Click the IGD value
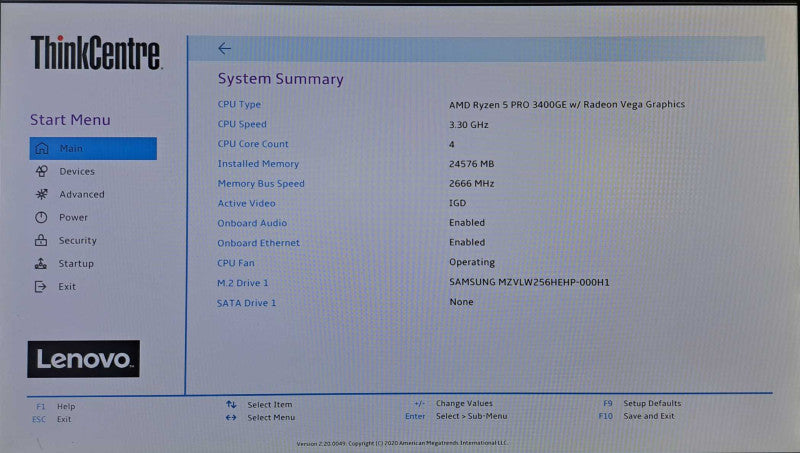800x453 pixels. tap(458, 203)
